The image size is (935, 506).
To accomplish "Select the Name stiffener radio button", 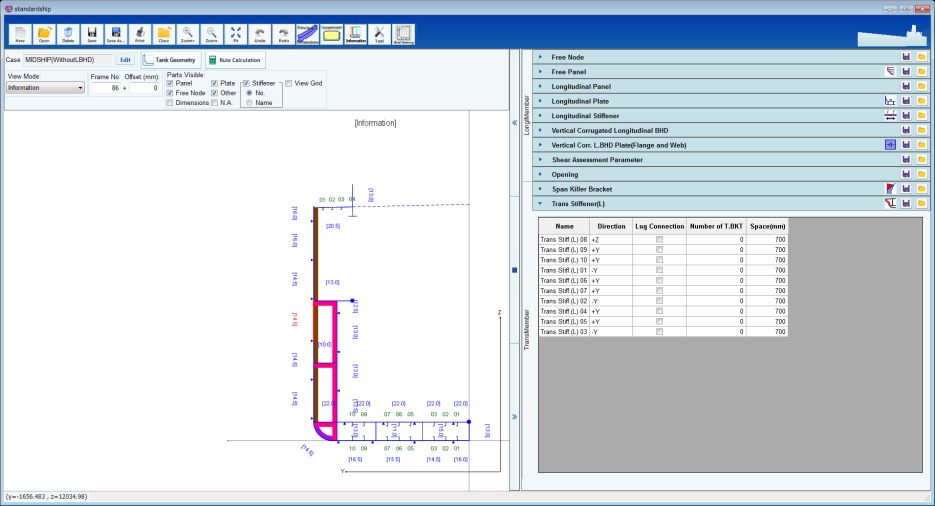I will click(249, 102).
